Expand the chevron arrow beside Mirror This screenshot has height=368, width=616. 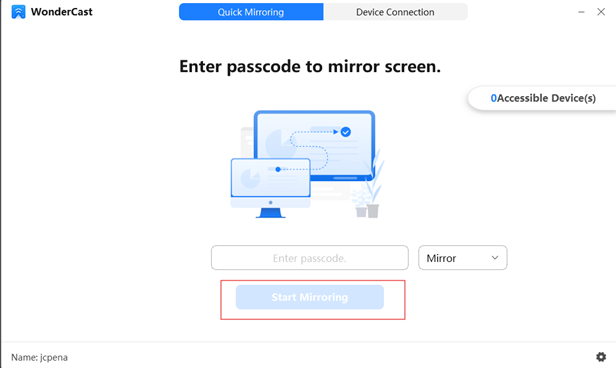pyautogui.click(x=495, y=258)
